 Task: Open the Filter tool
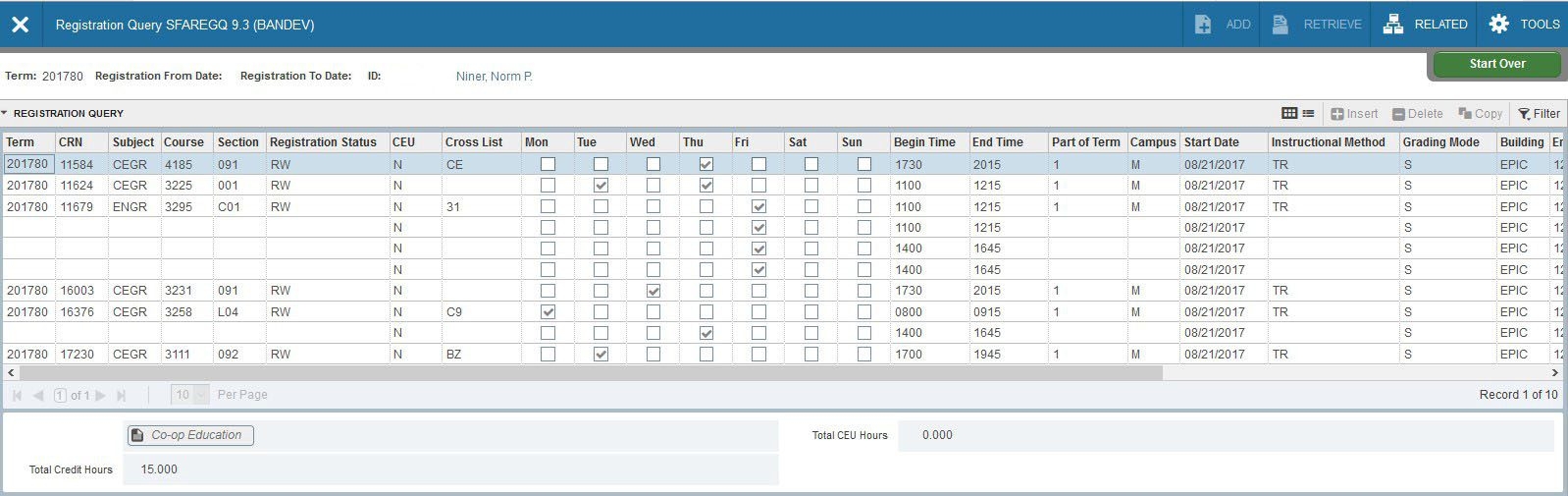[x=1539, y=114]
